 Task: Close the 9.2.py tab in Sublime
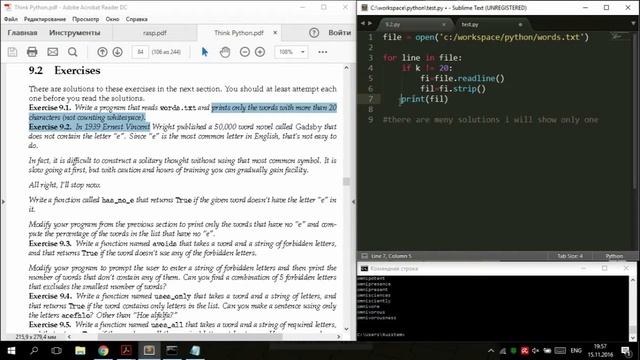tap(444, 24)
